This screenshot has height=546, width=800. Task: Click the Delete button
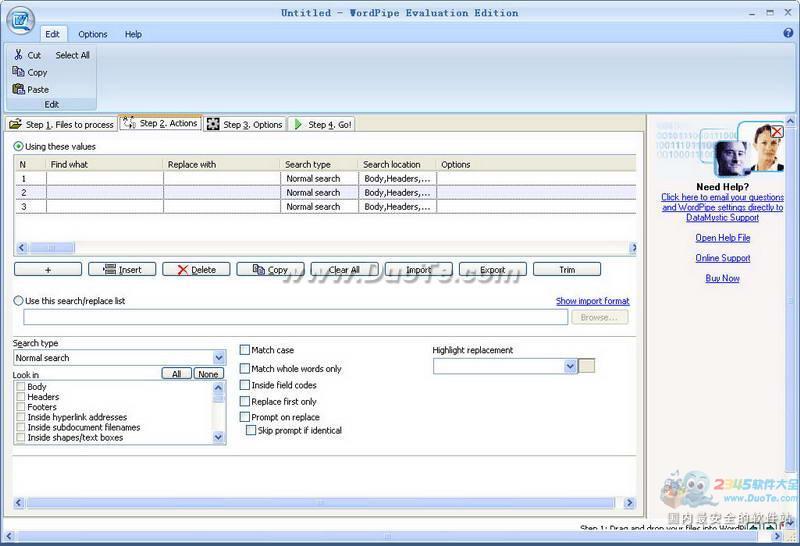click(x=196, y=269)
